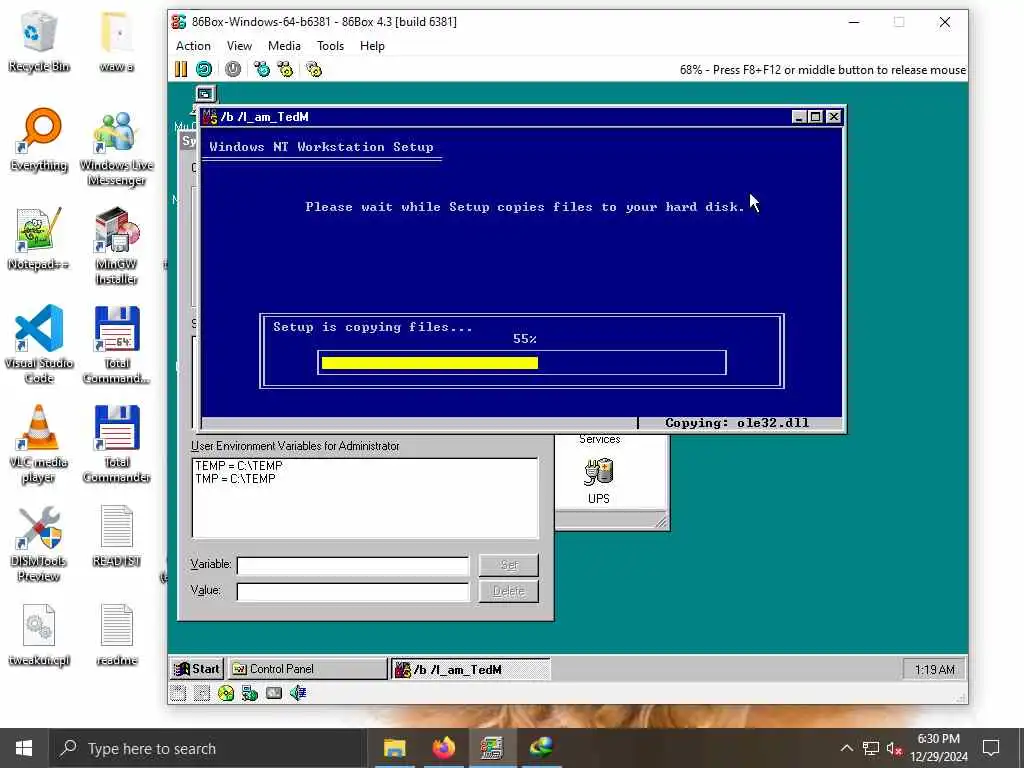Select the VLC media player desktop icon
The height and width of the screenshot is (768, 1024).
[x=39, y=444]
